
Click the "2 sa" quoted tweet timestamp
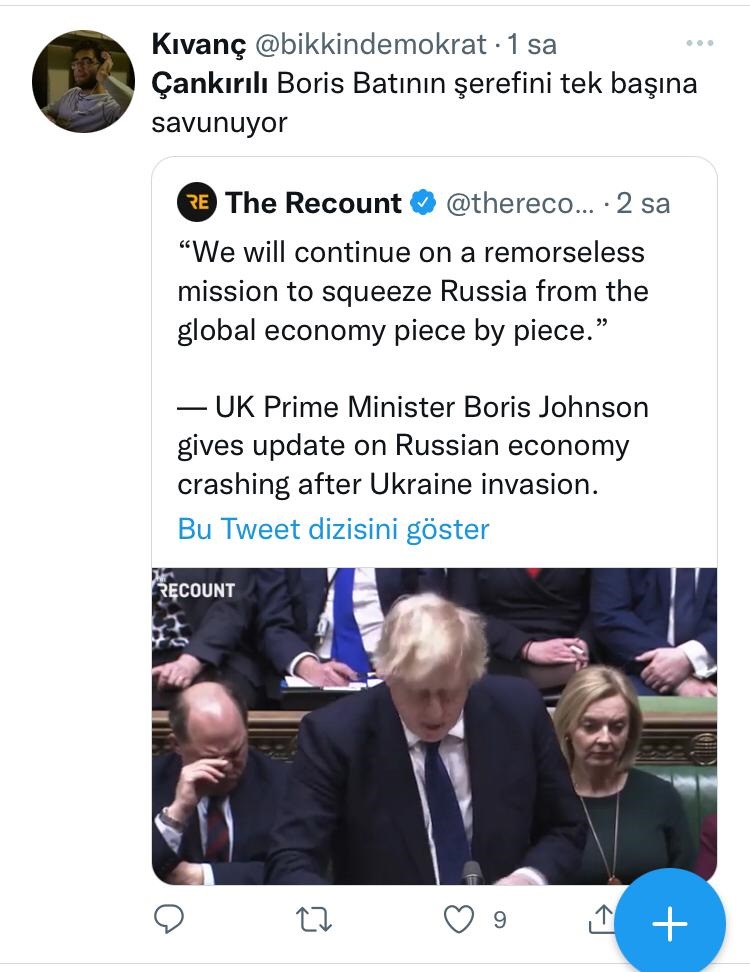[643, 203]
